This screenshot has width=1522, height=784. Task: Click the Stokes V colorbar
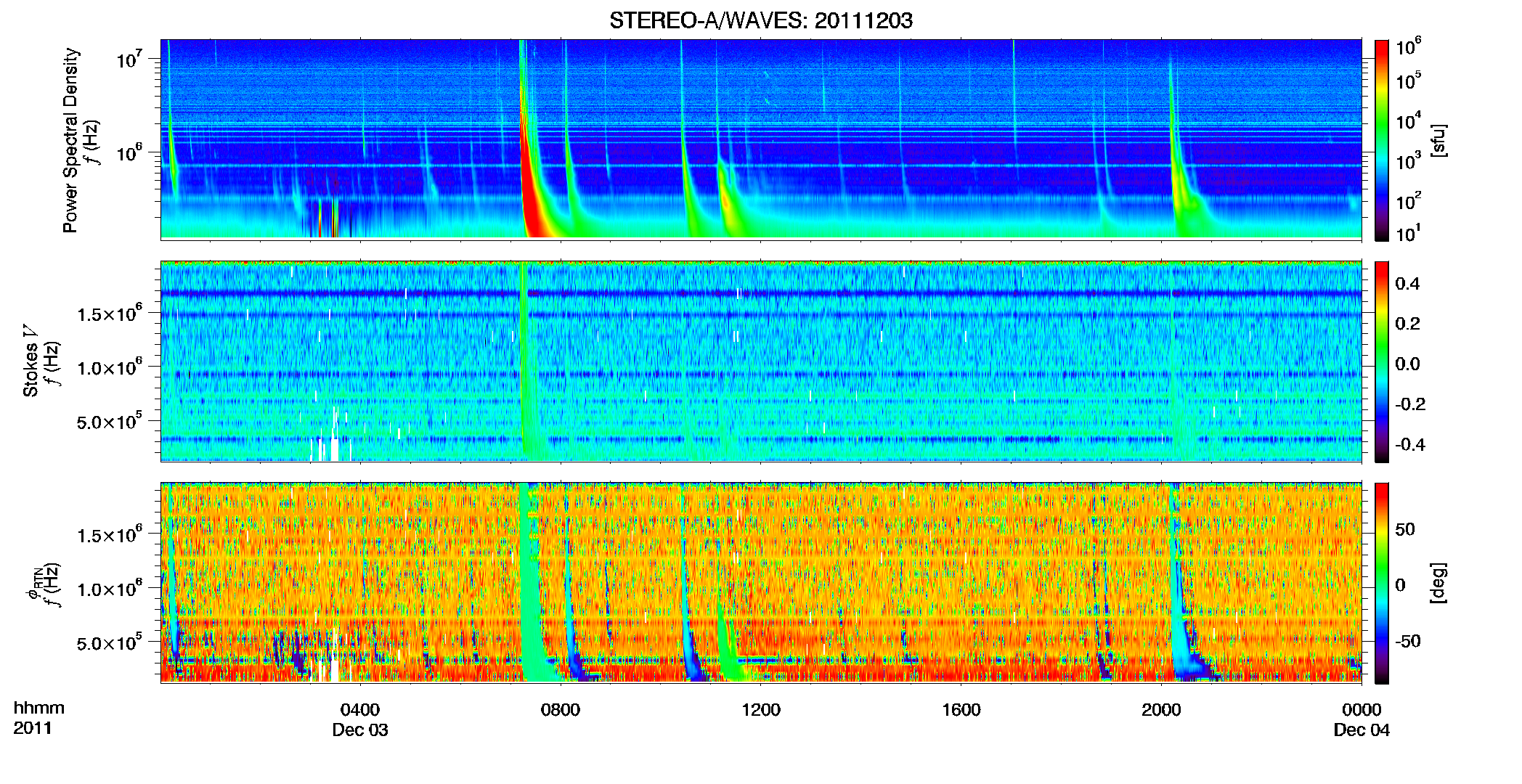point(1382,362)
